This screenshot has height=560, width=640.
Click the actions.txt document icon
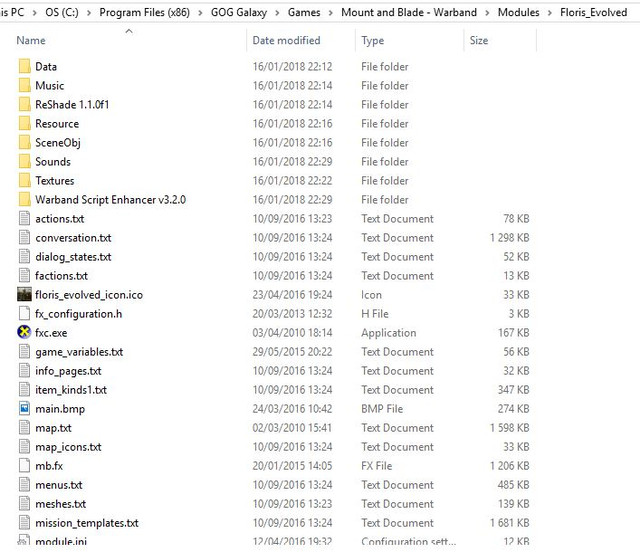pyautogui.click(x=24, y=218)
